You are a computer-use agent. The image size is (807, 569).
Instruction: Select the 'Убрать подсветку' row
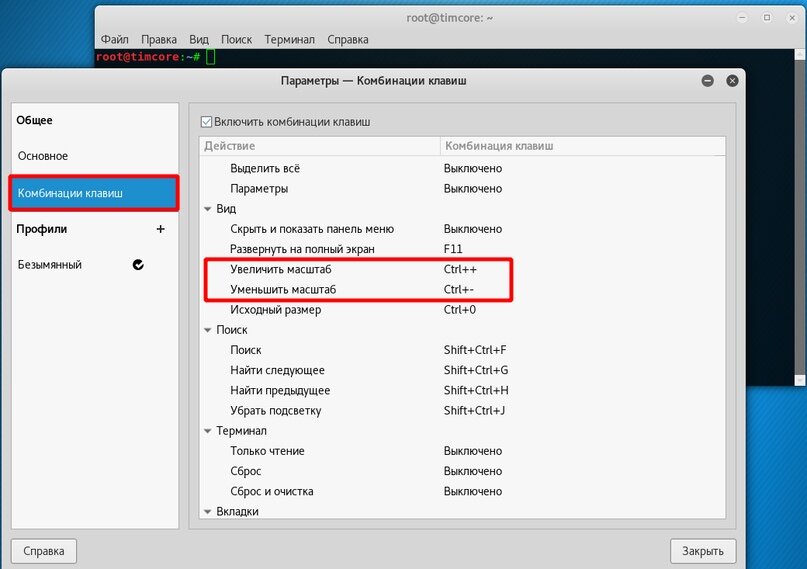click(x=462, y=411)
